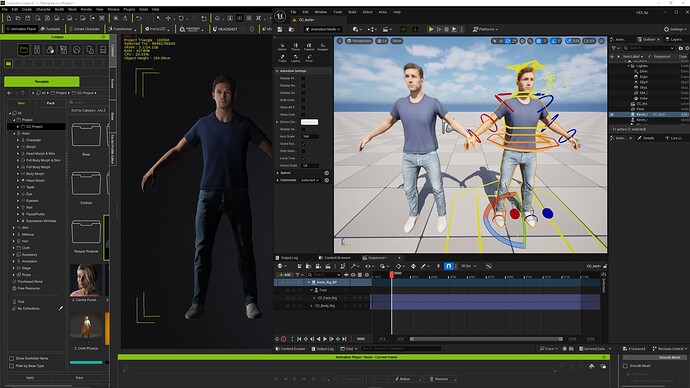Select the head icon in Content panel

[77, 50]
